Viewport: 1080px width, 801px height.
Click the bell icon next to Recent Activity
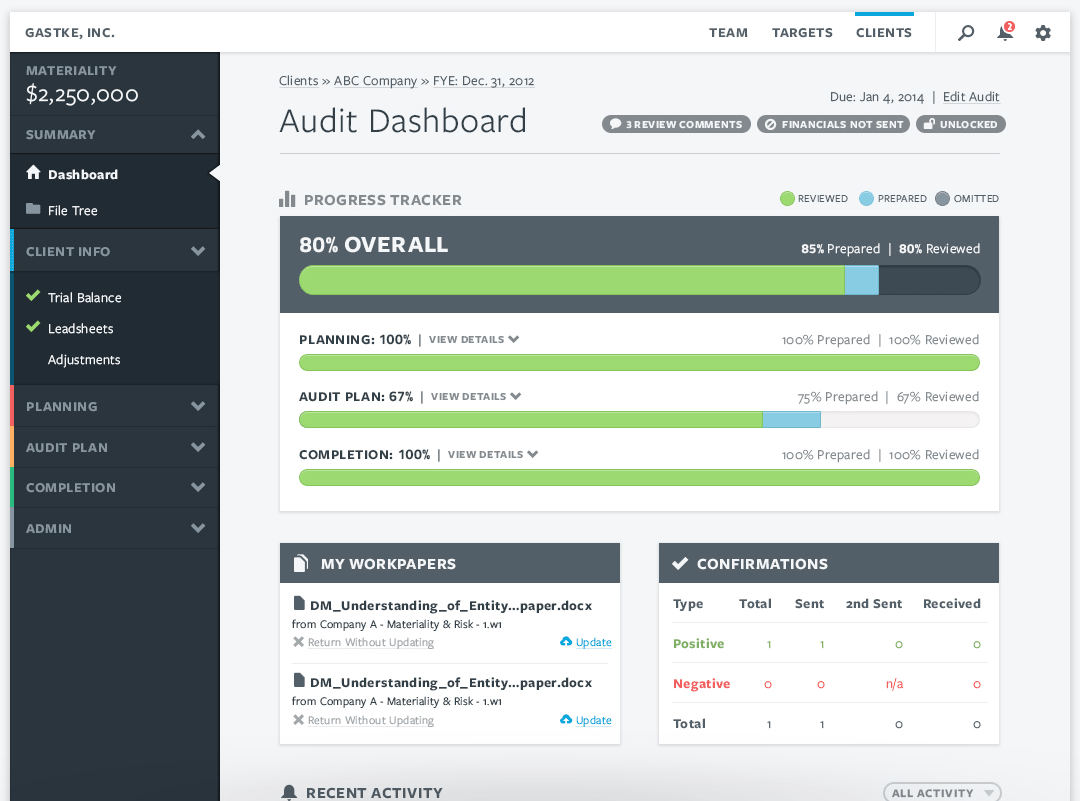289,791
